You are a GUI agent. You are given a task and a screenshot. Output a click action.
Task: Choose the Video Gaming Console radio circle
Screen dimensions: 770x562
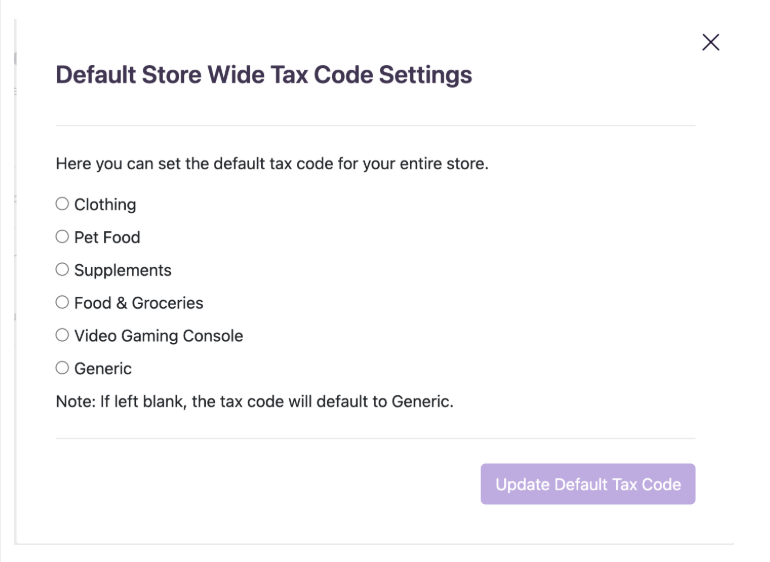(62, 335)
